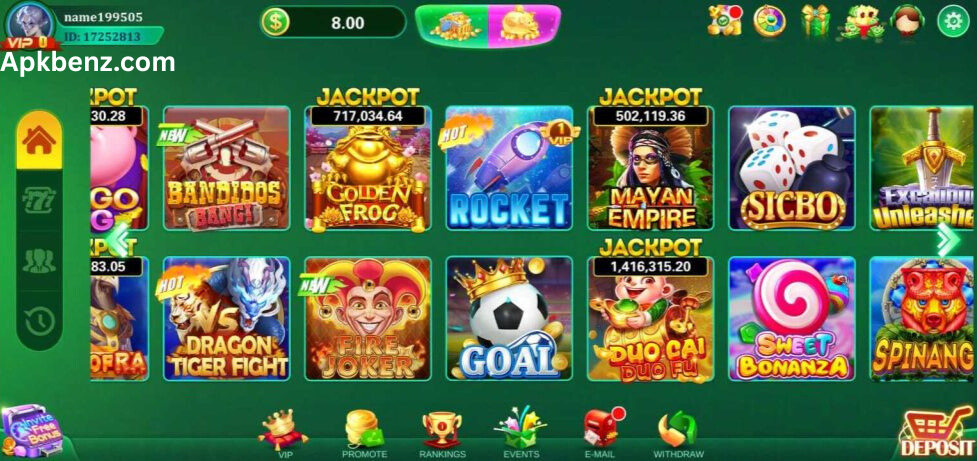The width and height of the screenshot is (977, 461).
Task: Show next games with right chevron
Action: pos(948,239)
